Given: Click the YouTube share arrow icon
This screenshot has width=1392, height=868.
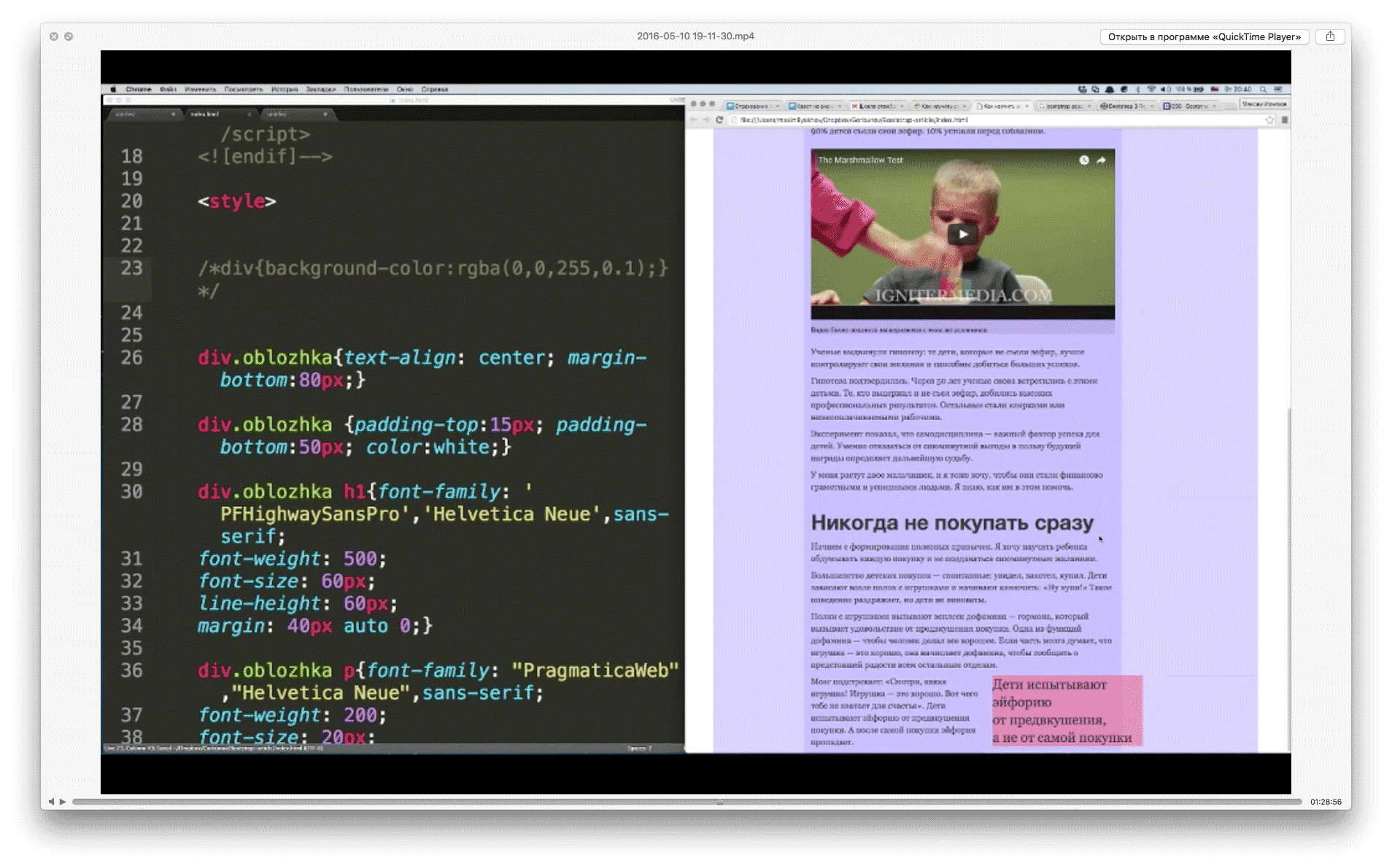Looking at the screenshot, I should [x=1101, y=160].
